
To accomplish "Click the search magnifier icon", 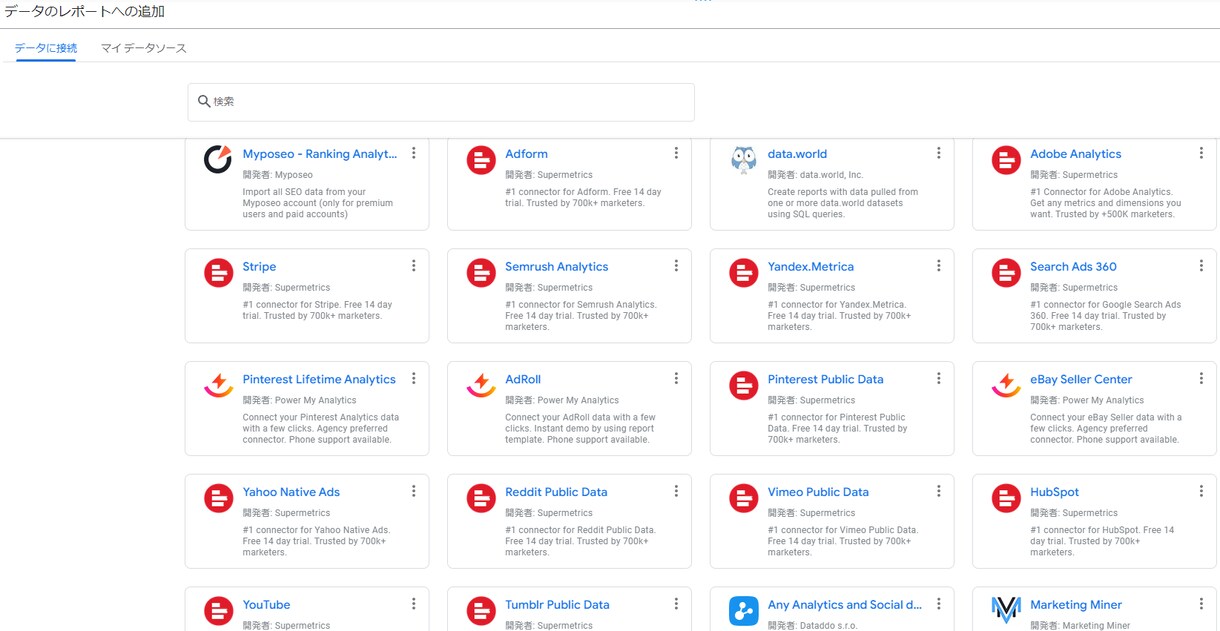I will [204, 102].
